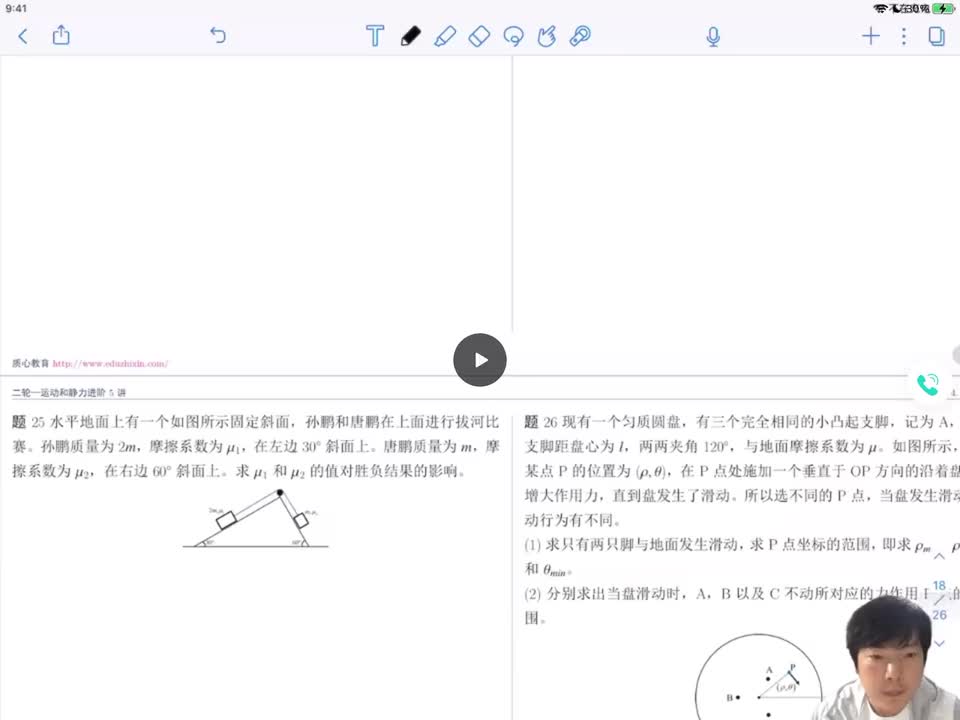960x720 pixels.
Task: Click the '题 25' problem heading
Action: coord(29,422)
